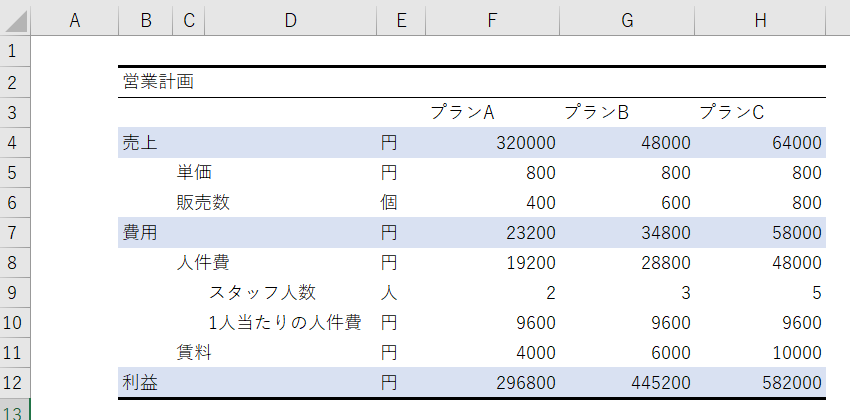
Task: Select the rent value 10000
Action: coord(797,353)
